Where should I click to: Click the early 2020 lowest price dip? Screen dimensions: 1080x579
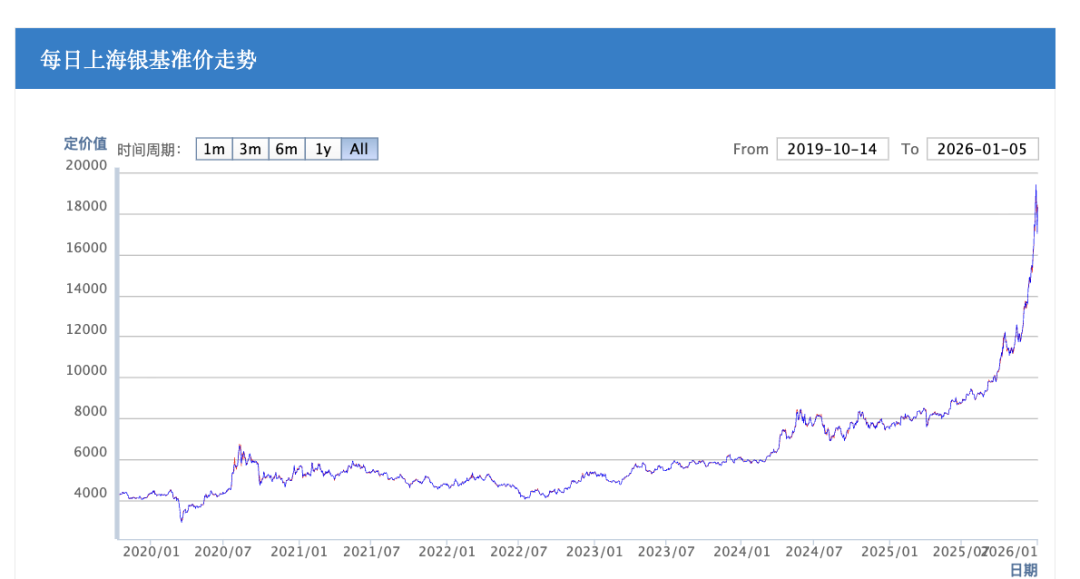pos(181,520)
